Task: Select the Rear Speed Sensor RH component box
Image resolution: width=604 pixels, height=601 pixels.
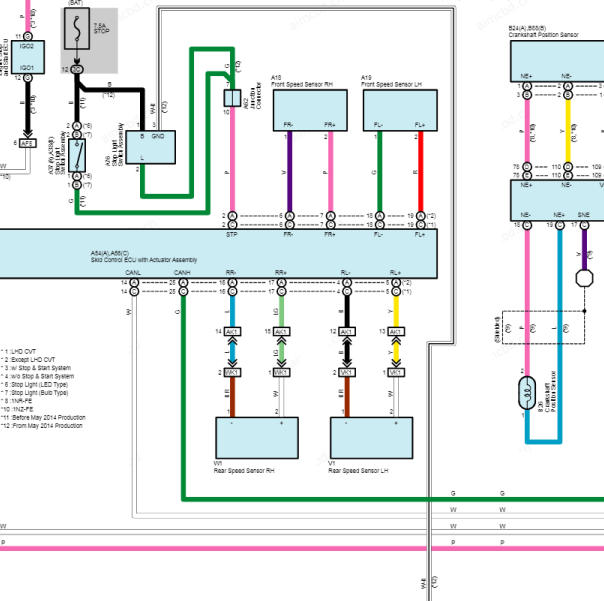Action: click(x=257, y=438)
